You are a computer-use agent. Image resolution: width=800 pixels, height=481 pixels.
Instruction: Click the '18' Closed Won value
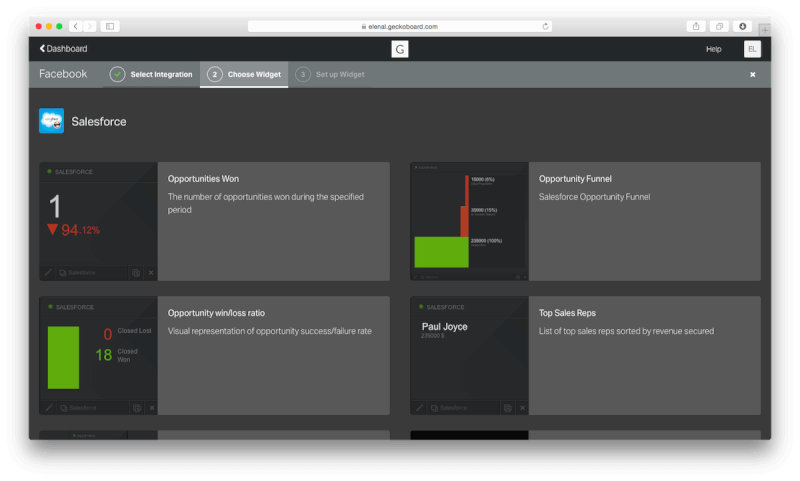pyautogui.click(x=104, y=355)
